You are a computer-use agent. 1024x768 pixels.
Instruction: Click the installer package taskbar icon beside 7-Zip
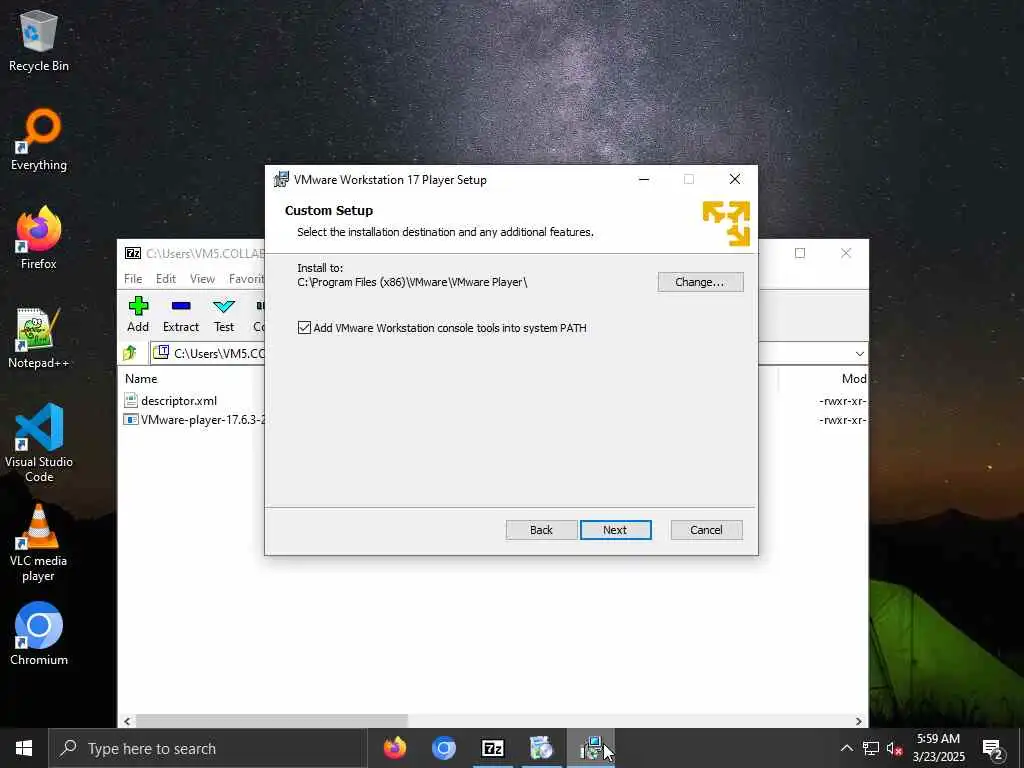tap(541, 748)
